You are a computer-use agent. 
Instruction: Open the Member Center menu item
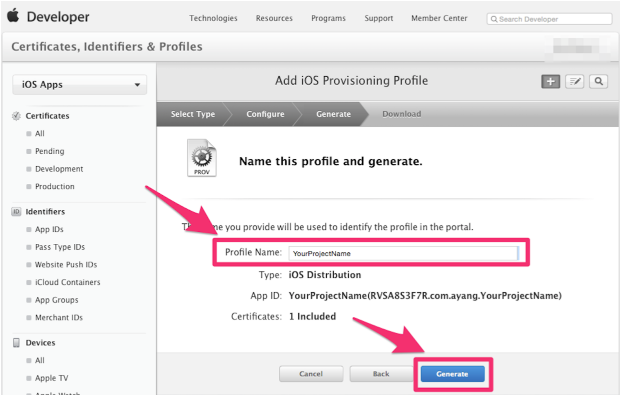pos(439,18)
